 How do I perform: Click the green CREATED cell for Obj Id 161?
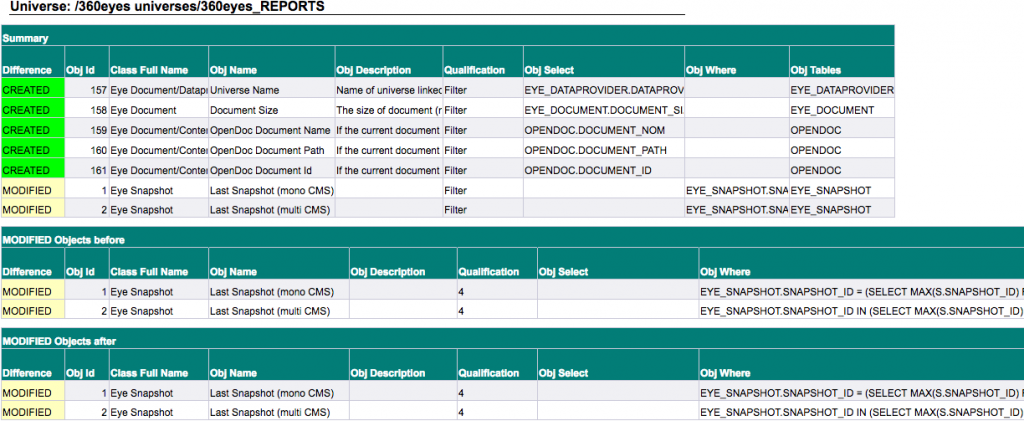tap(31, 170)
